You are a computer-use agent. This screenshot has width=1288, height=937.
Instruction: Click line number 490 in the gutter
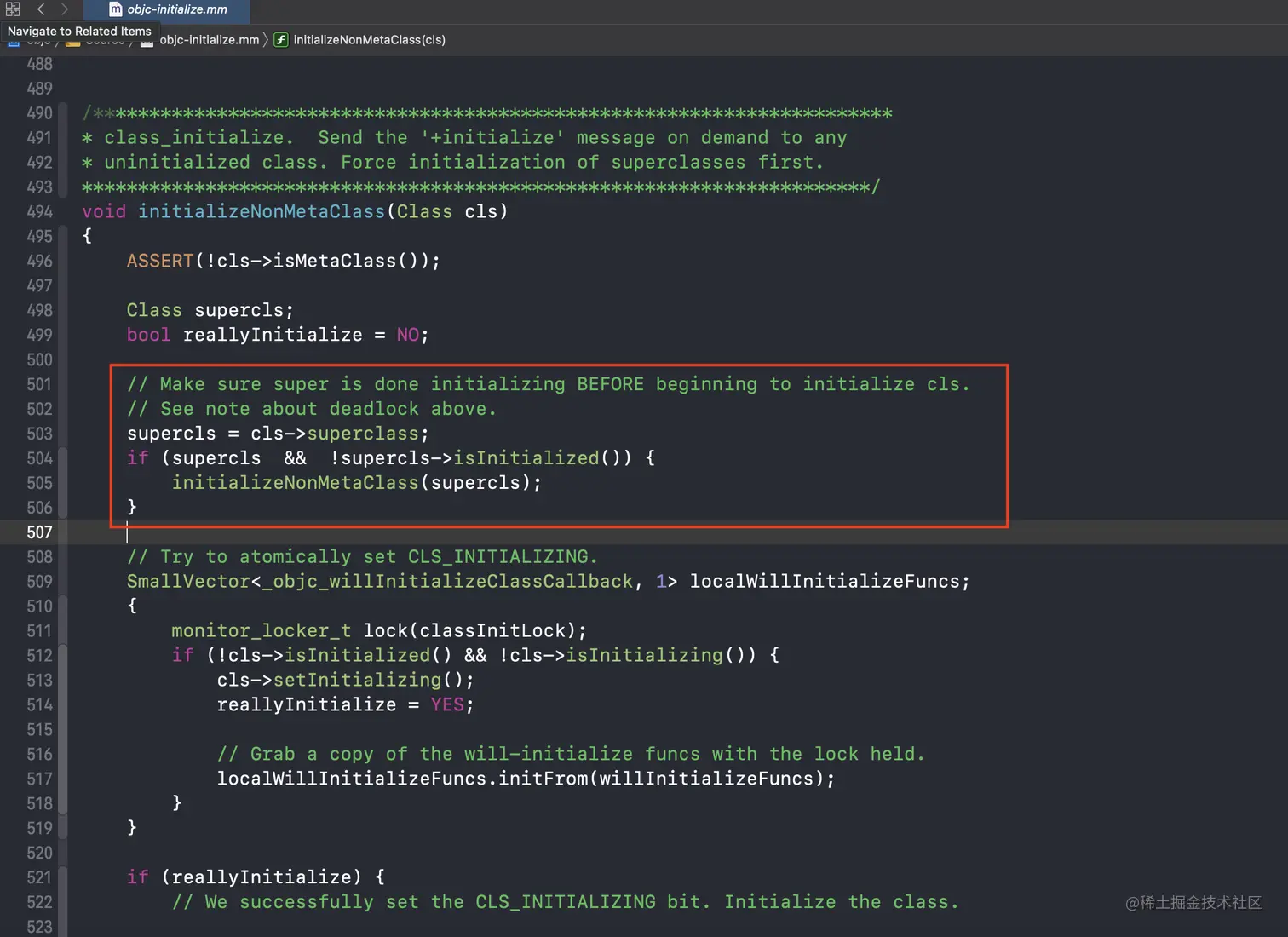point(39,113)
